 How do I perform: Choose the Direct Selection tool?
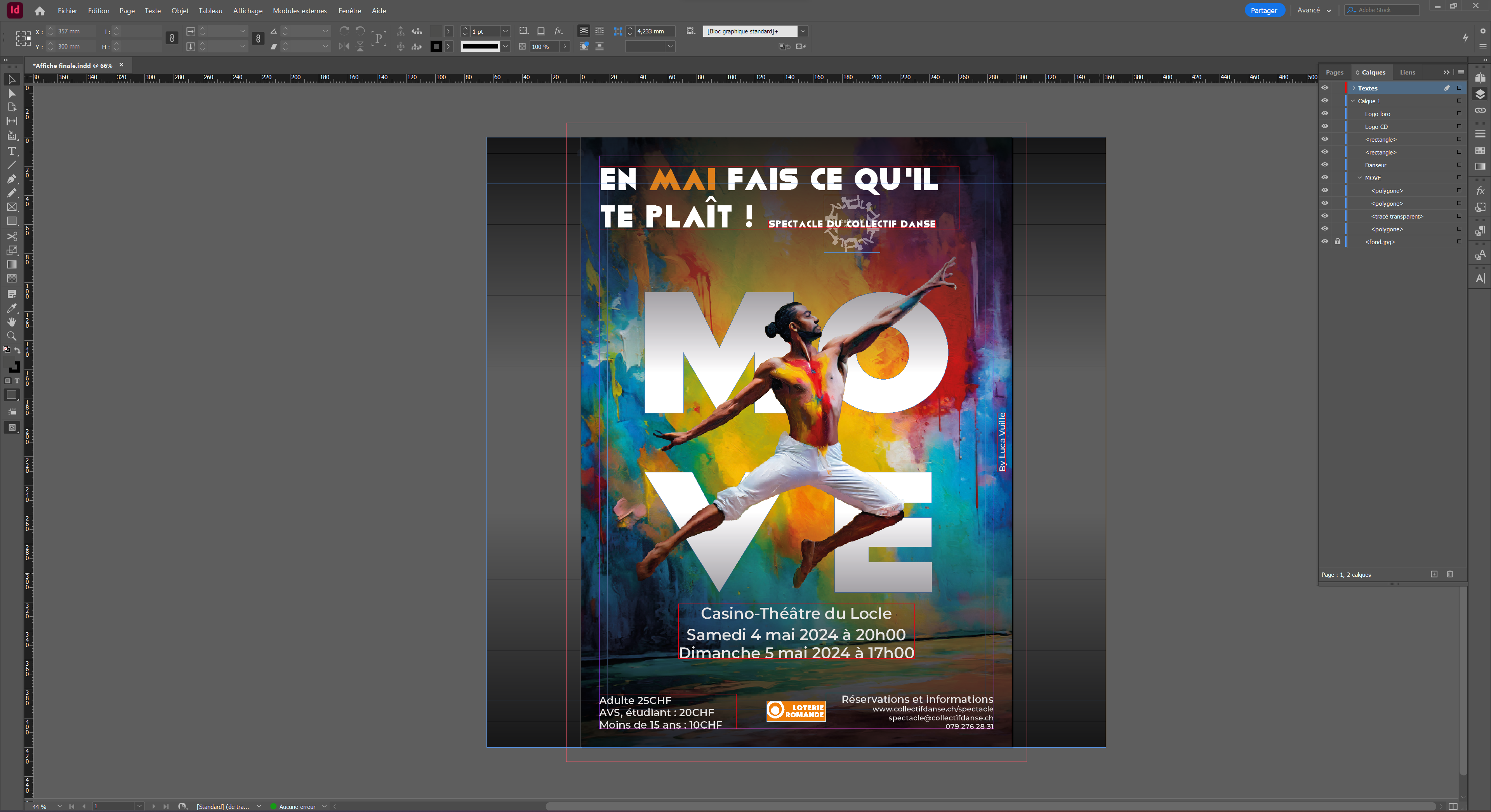tap(12, 94)
